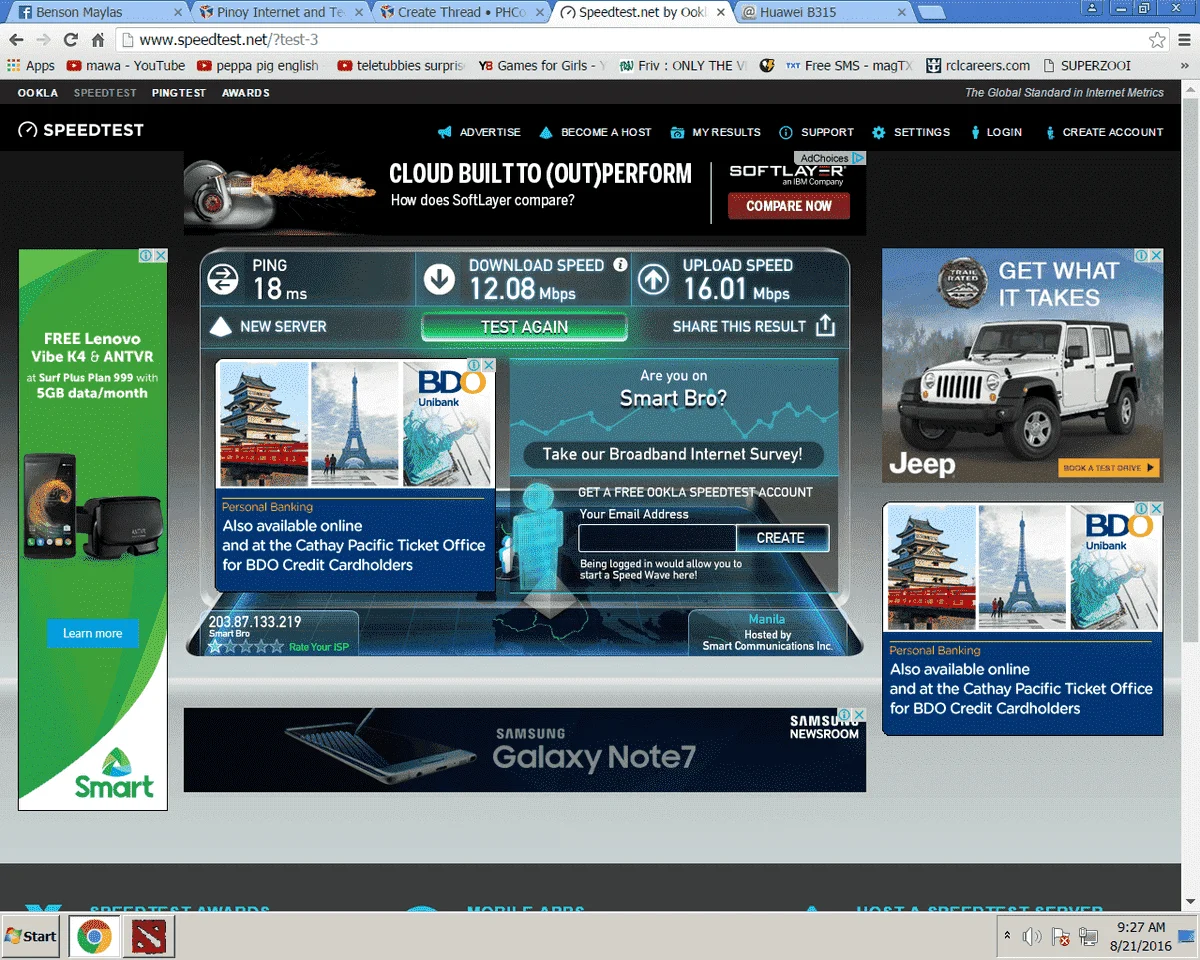Click the ping arrows icon

coord(223,279)
